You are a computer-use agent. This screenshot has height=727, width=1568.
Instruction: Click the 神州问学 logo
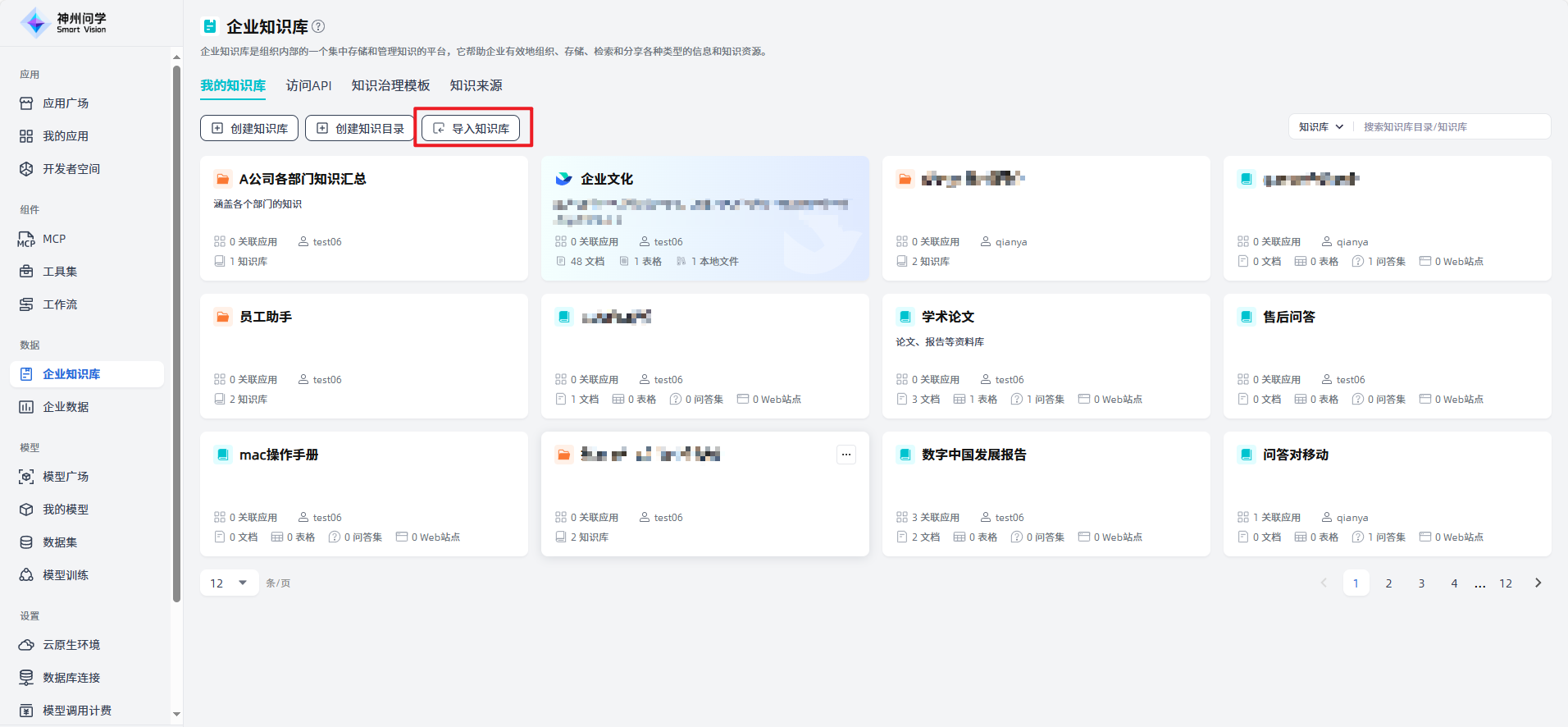click(x=64, y=23)
